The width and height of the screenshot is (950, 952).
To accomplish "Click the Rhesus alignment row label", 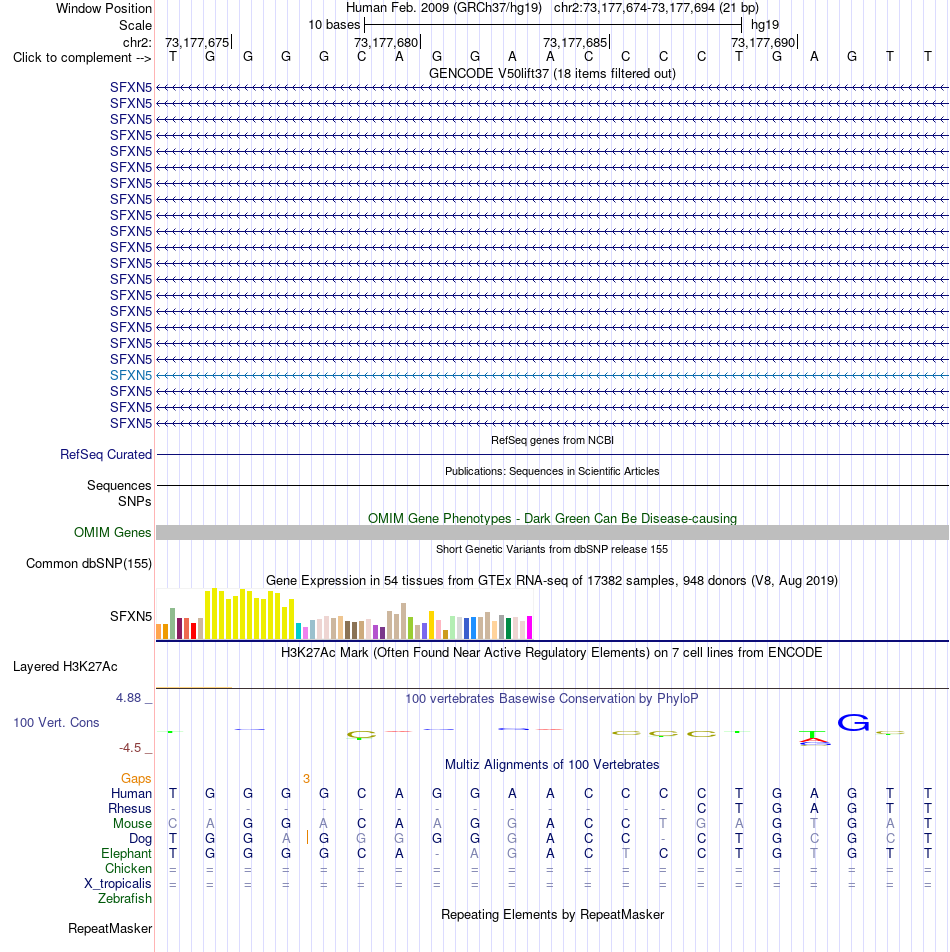I will coord(130,809).
